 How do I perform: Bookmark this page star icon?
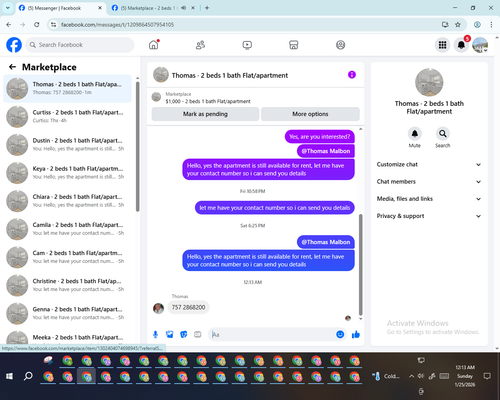pyautogui.click(x=458, y=25)
